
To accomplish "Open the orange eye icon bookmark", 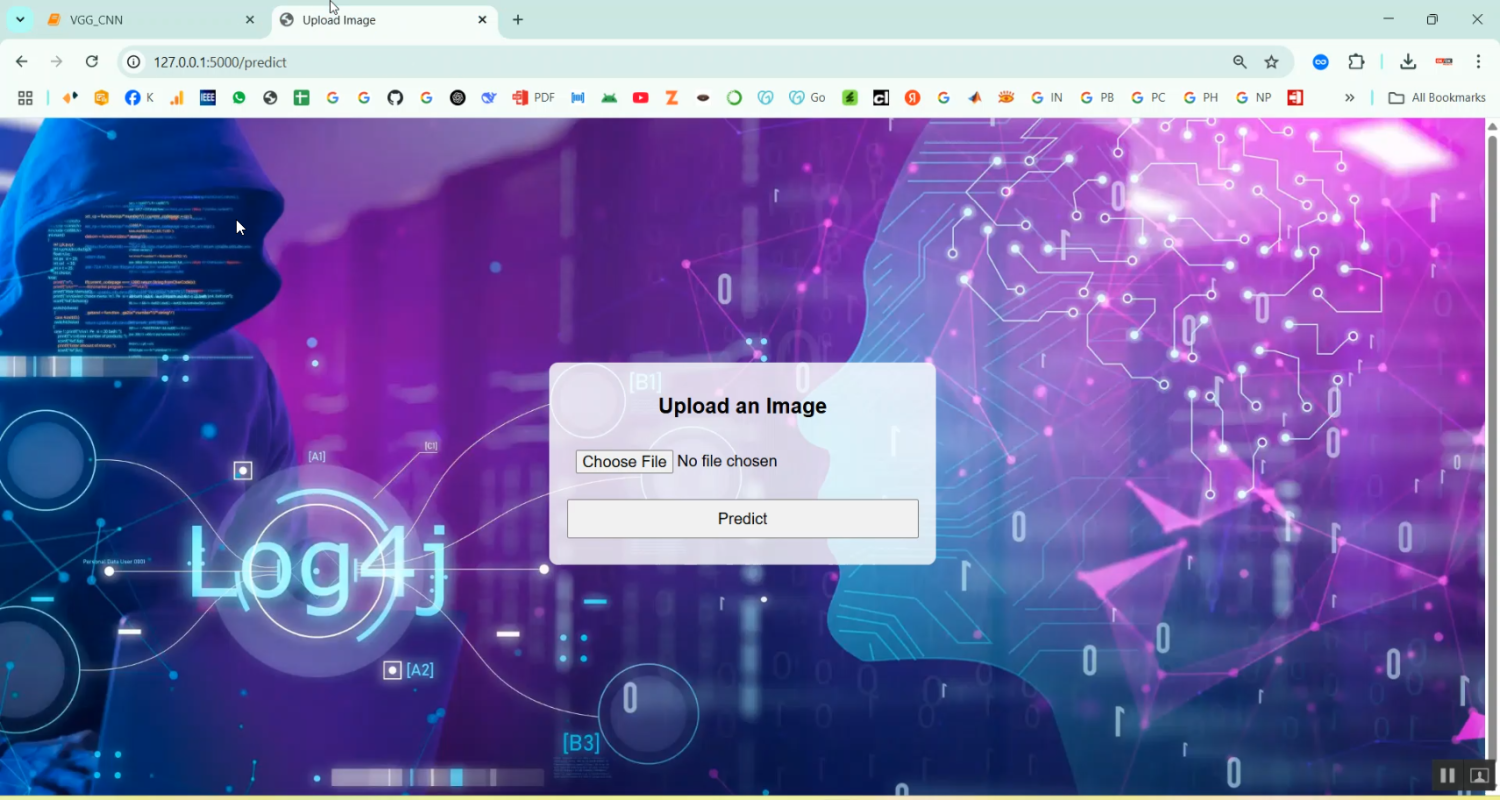I will coord(1006,98).
